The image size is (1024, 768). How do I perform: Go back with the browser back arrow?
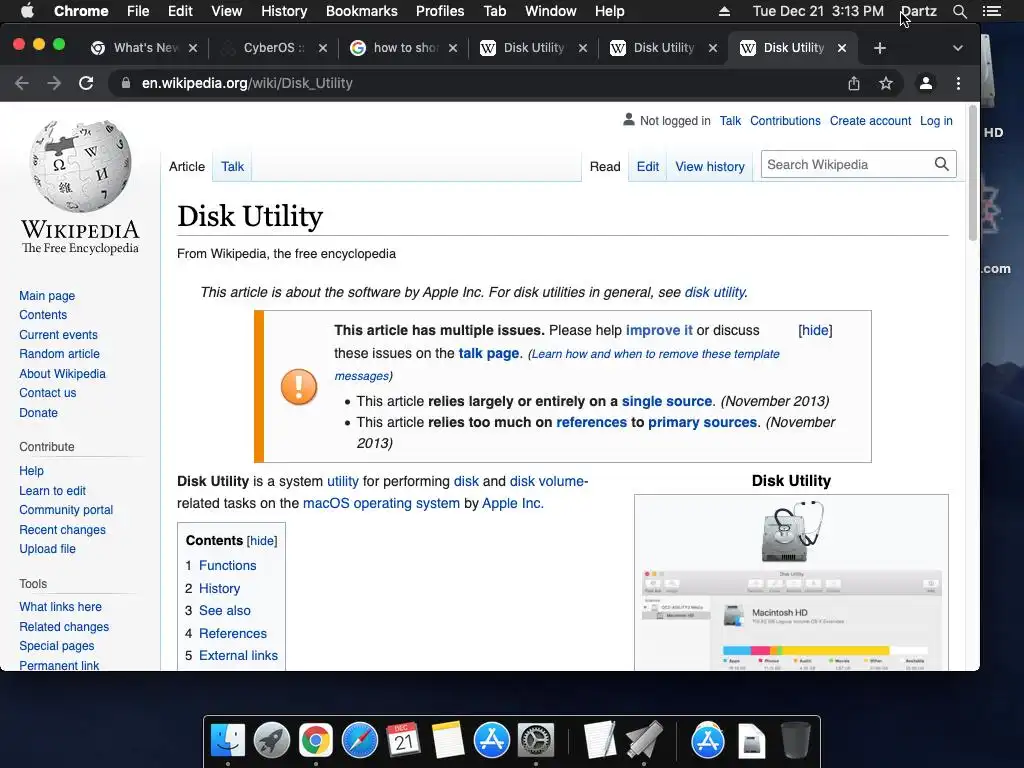22,84
